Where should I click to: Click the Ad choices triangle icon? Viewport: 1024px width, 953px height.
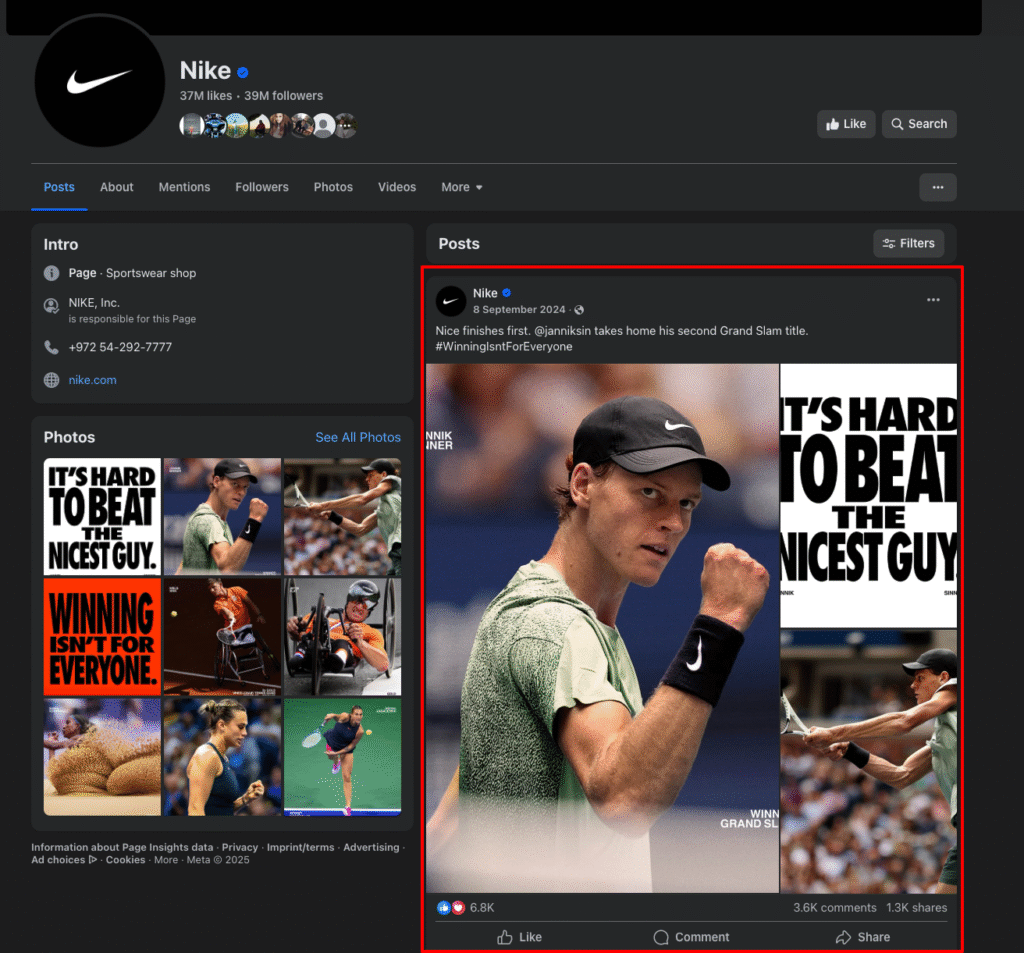tap(93, 860)
